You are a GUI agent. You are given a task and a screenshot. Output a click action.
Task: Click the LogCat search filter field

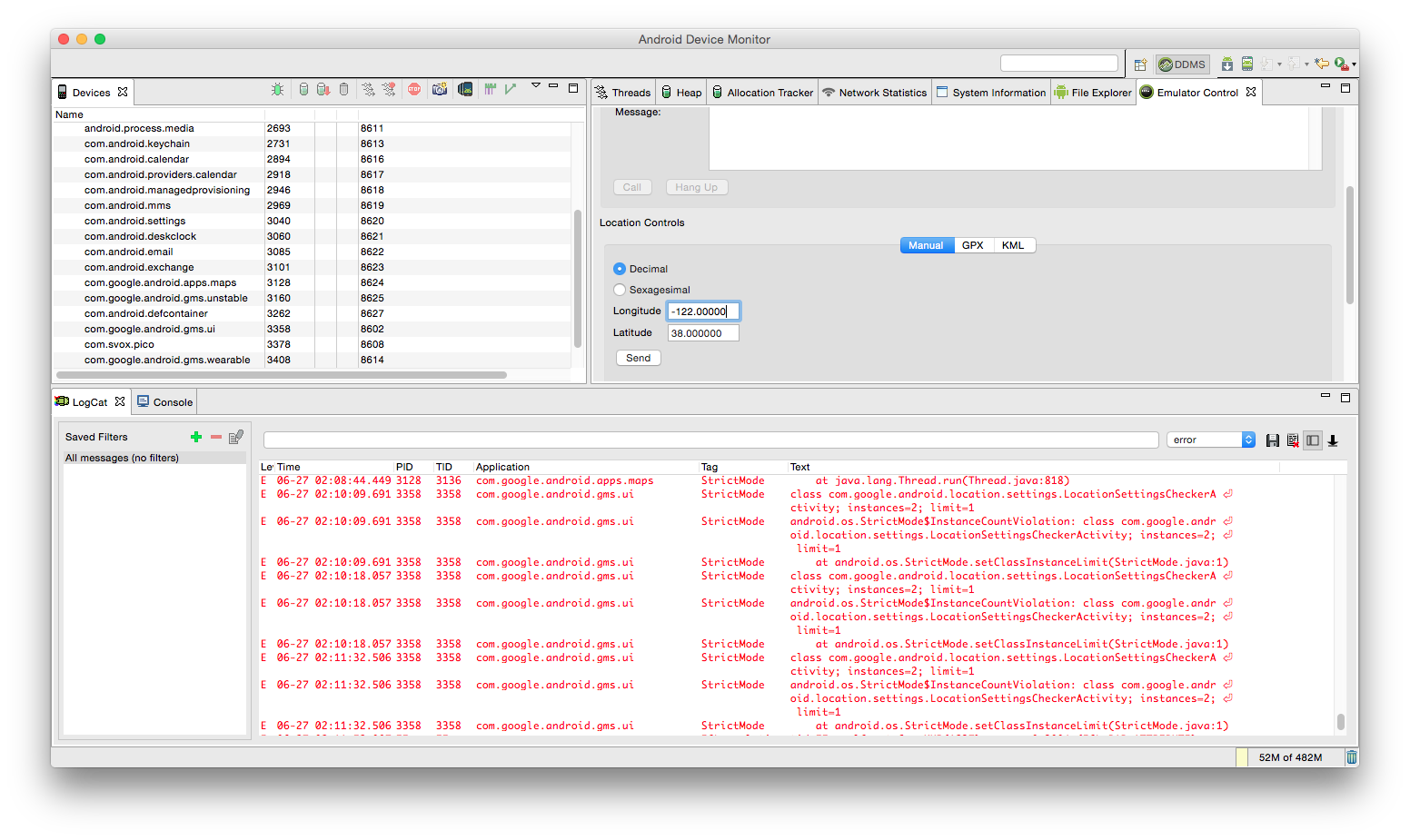coord(711,440)
